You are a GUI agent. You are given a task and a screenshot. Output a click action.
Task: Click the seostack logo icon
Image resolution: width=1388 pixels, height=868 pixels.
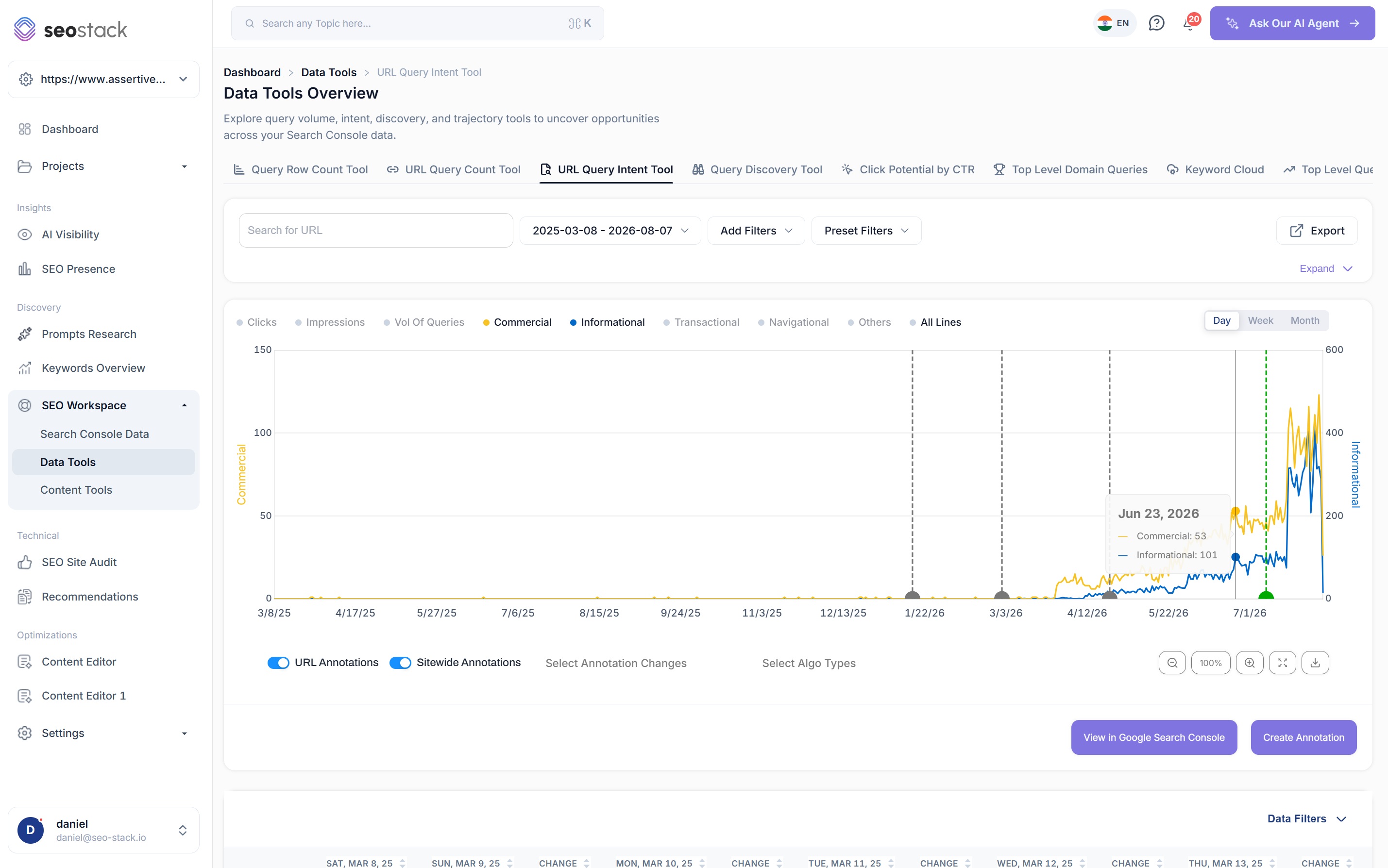click(x=25, y=29)
